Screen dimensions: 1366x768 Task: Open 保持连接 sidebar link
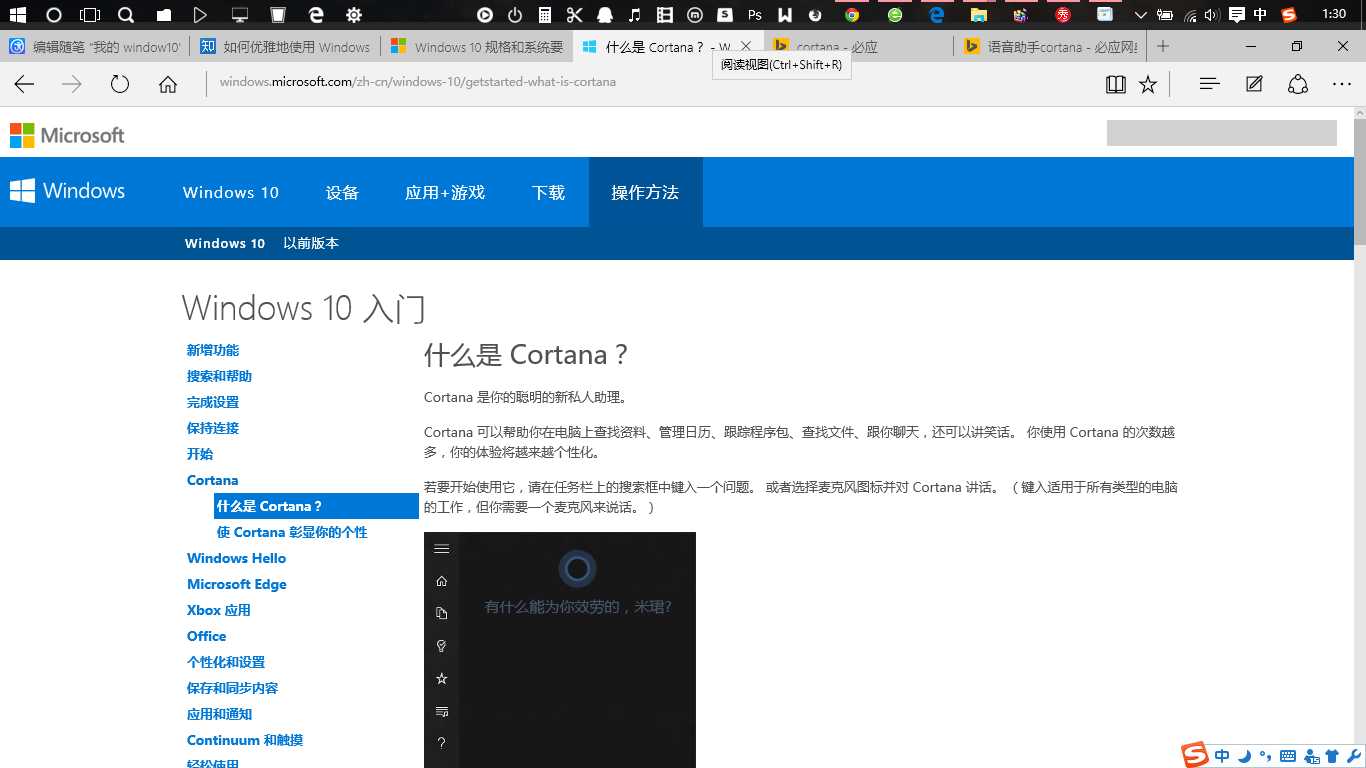pyautogui.click(x=213, y=428)
